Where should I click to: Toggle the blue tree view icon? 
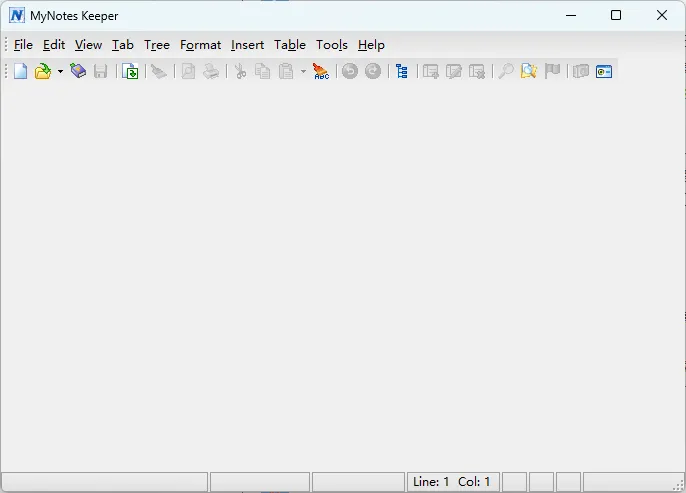402,71
